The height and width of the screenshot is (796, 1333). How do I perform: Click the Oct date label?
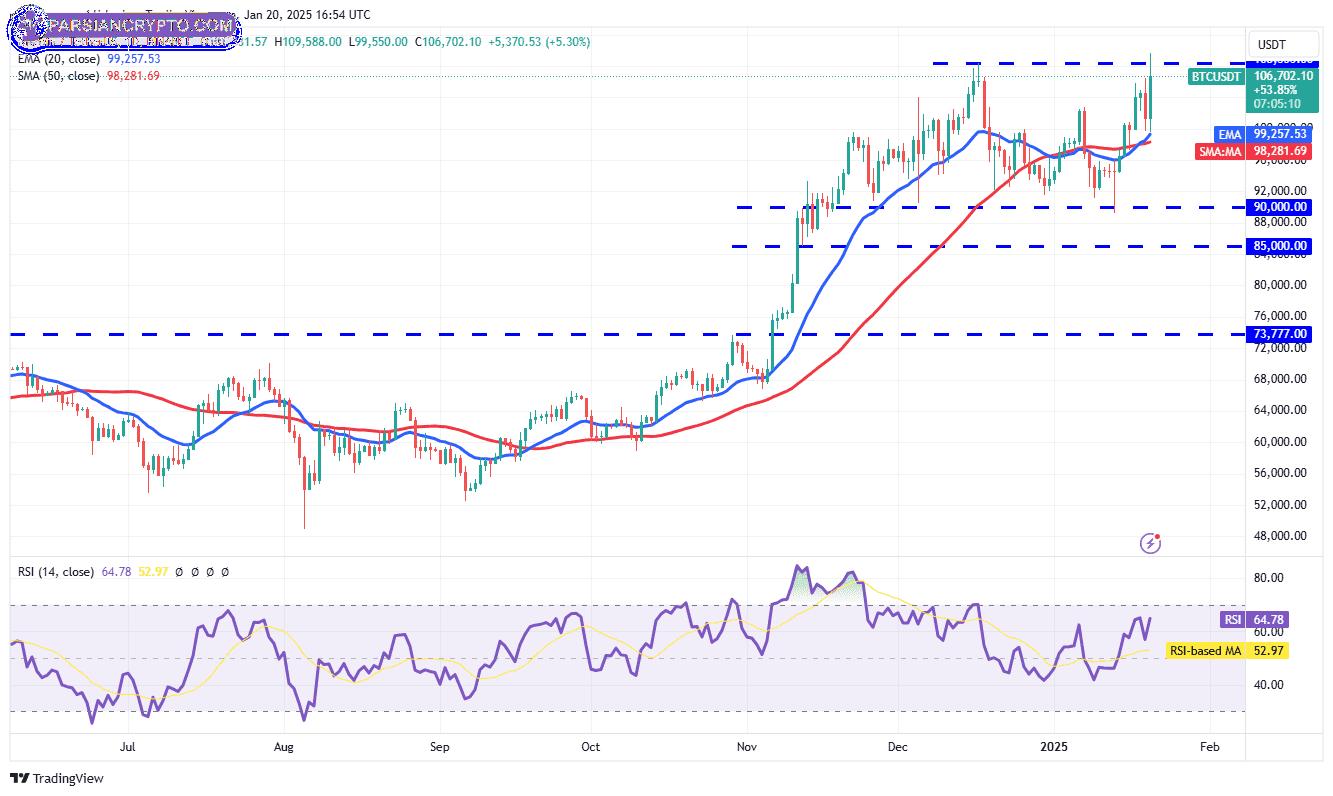[591, 747]
